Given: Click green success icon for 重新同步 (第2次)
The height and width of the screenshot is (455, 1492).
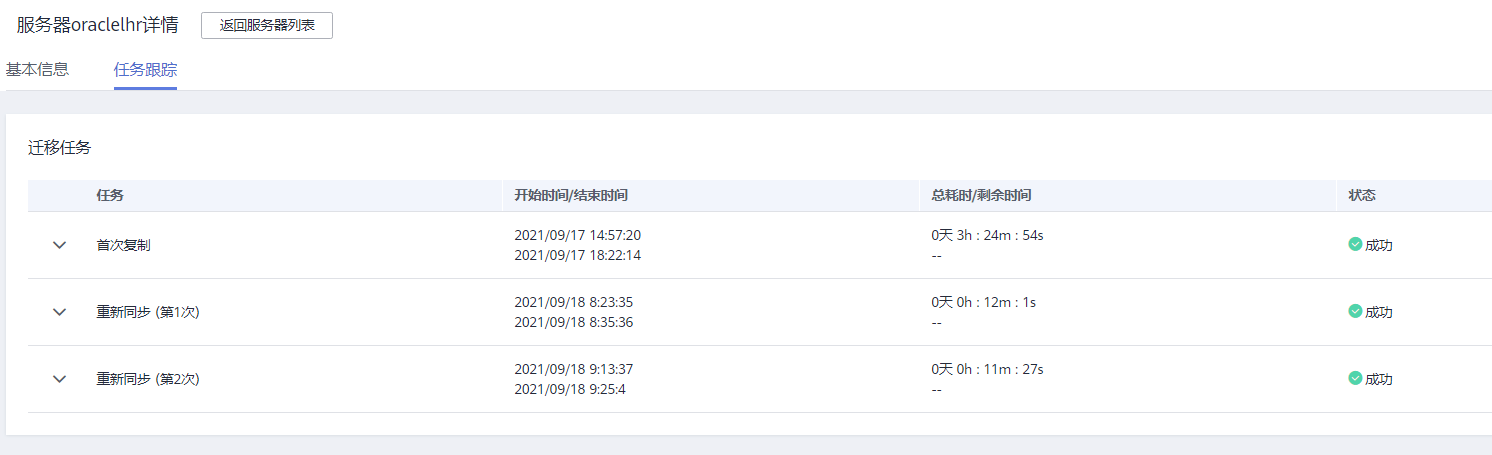Looking at the screenshot, I should (1355, 378).
